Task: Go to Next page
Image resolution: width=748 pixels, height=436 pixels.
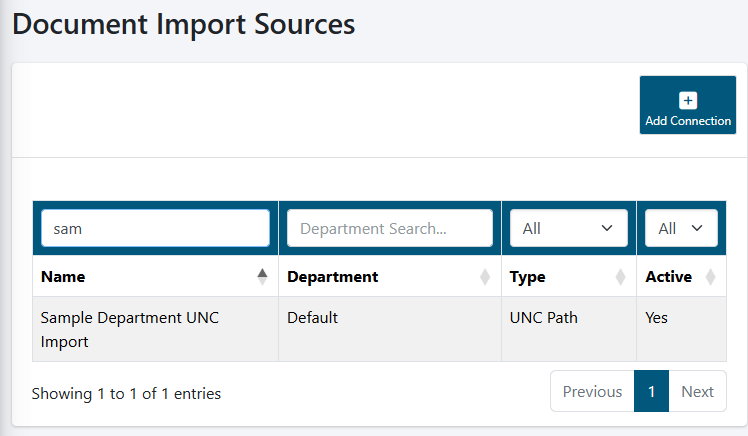Action: 697,391
